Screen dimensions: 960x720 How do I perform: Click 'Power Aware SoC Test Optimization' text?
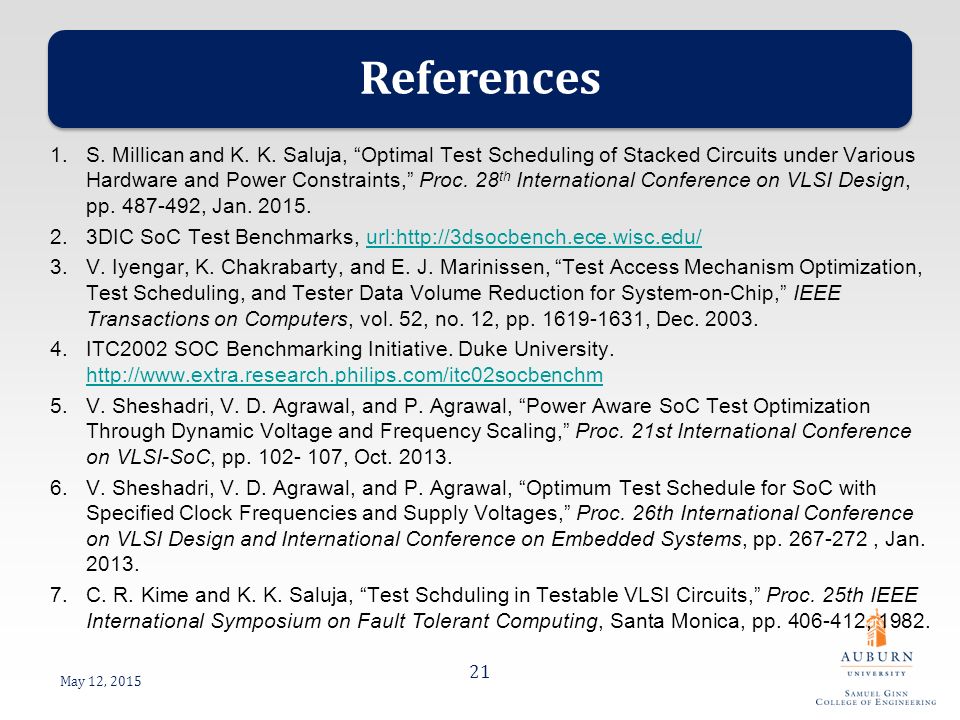tap(698, 406)
